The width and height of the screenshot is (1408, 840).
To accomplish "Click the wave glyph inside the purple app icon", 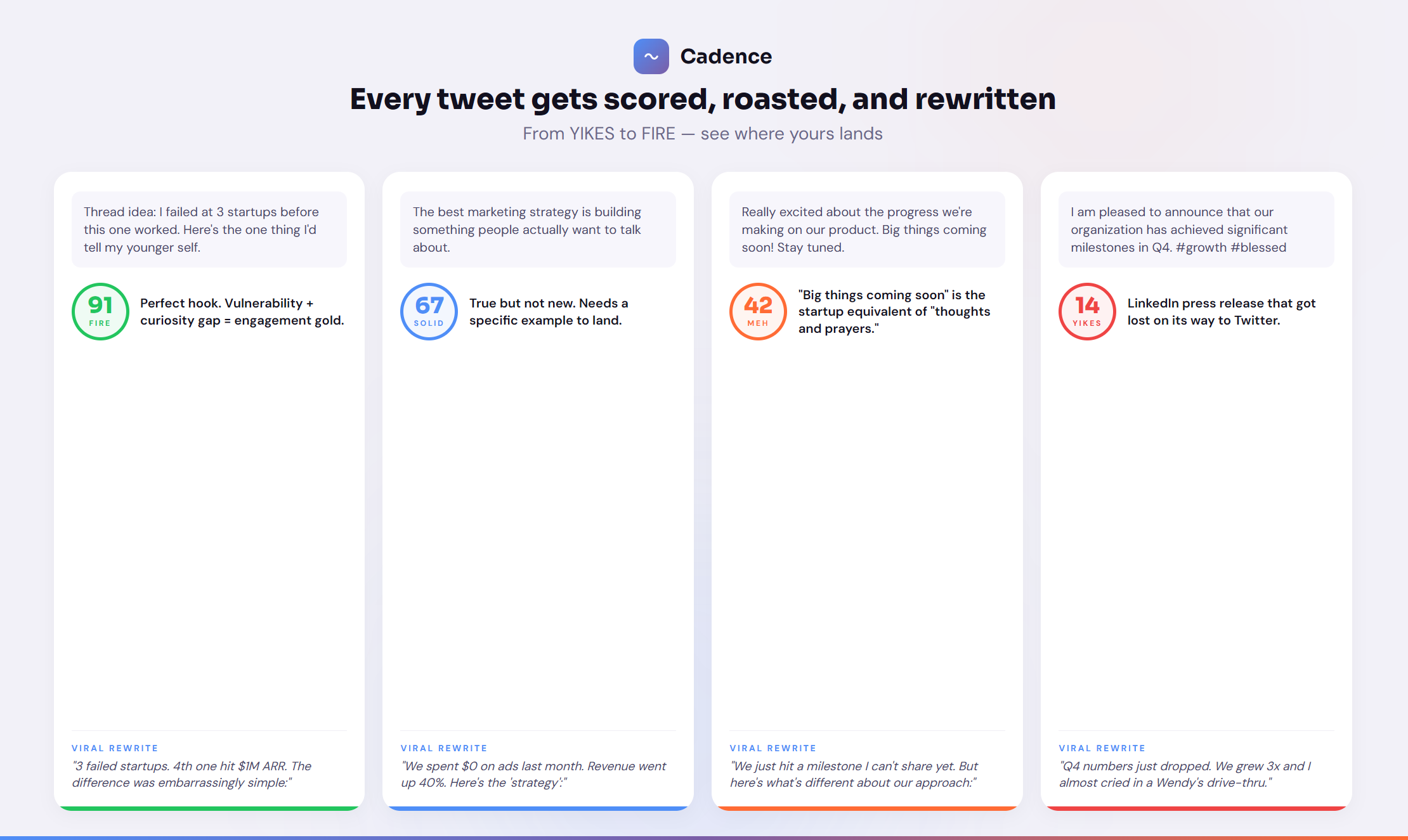I will click(651, 56).
